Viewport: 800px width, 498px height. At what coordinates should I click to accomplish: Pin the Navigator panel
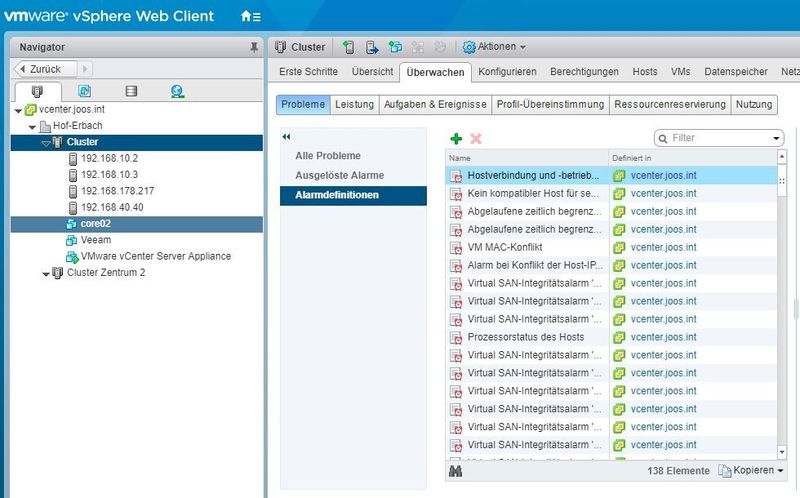click(254, 47)
